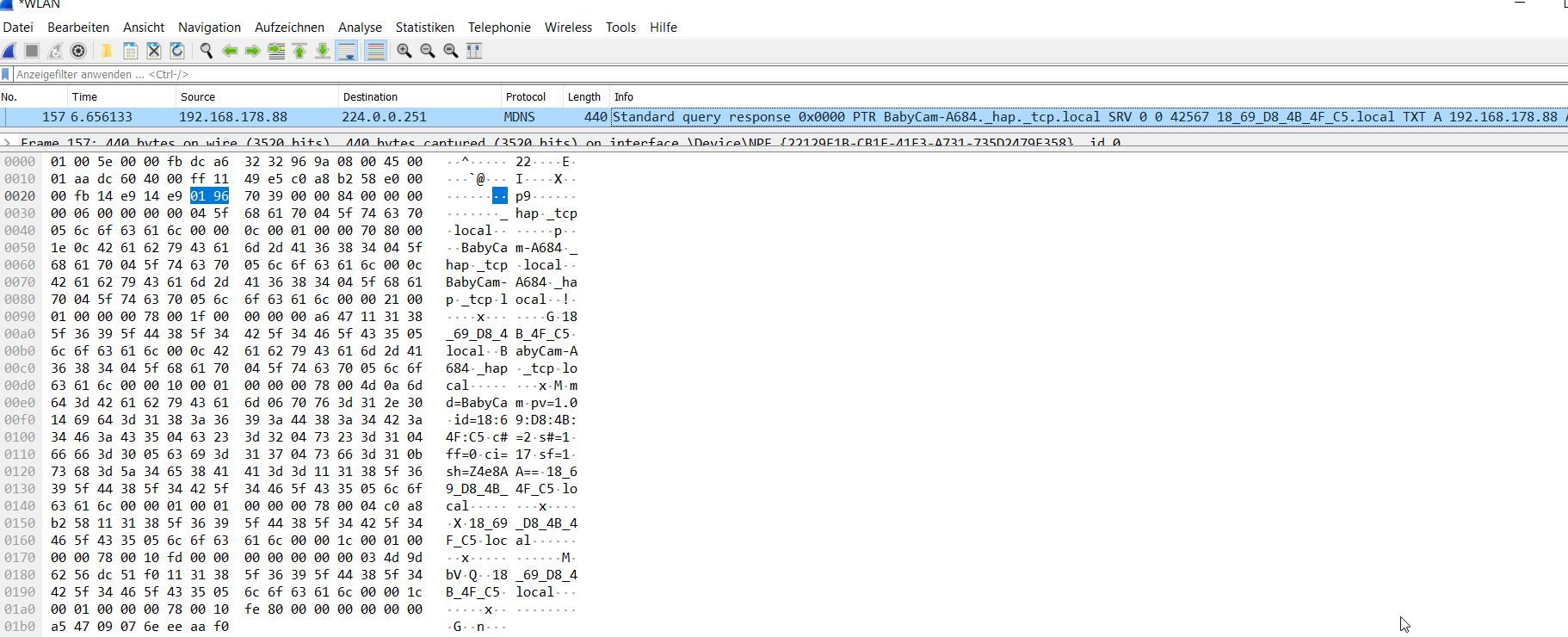Open a capture file via folder icon

click(107, 51)
